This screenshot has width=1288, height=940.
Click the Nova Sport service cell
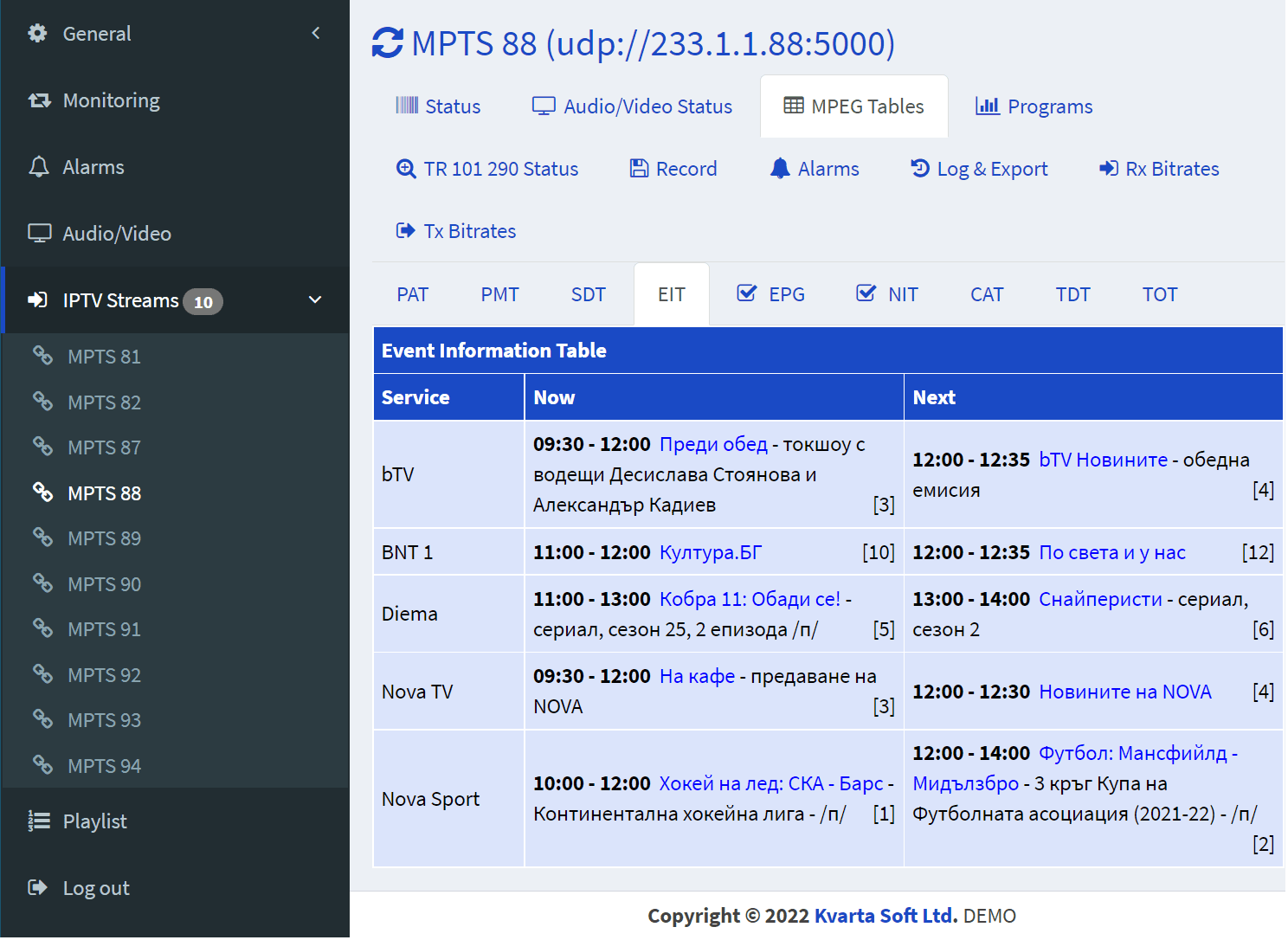[448, 799]
